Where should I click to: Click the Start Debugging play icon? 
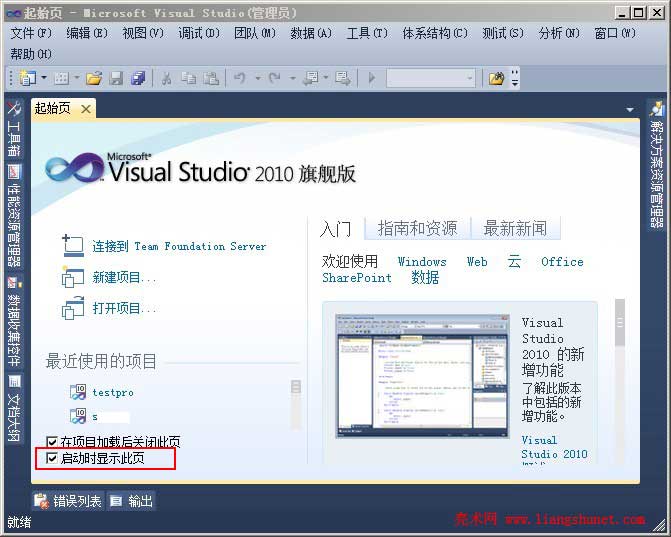point(372,78)
